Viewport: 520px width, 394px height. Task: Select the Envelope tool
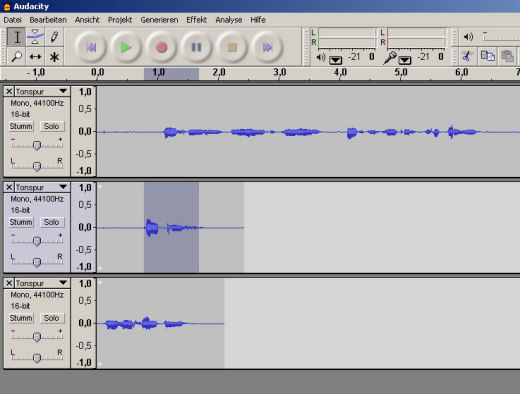click(35, 37)
